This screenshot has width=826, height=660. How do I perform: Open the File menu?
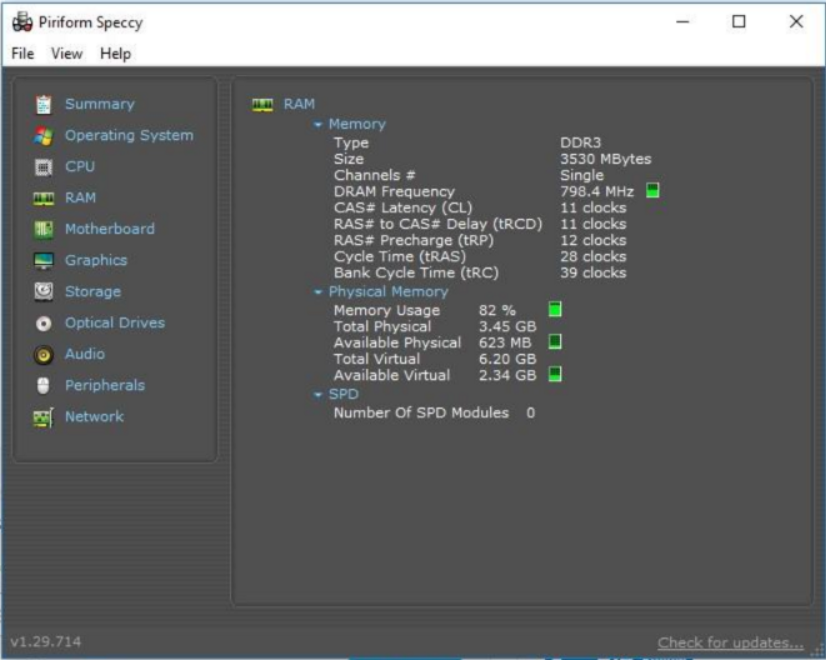click(x=23, y=54)
